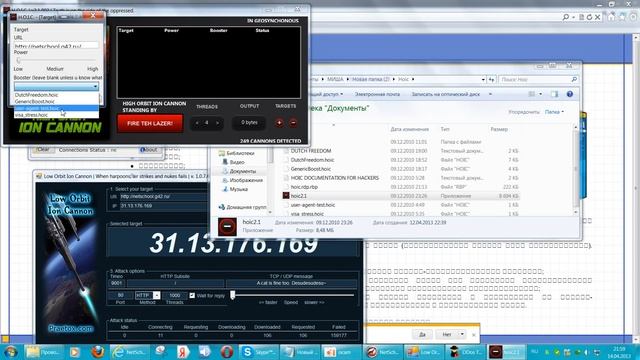Open Изображения library in sidebar

click(246, 180)
